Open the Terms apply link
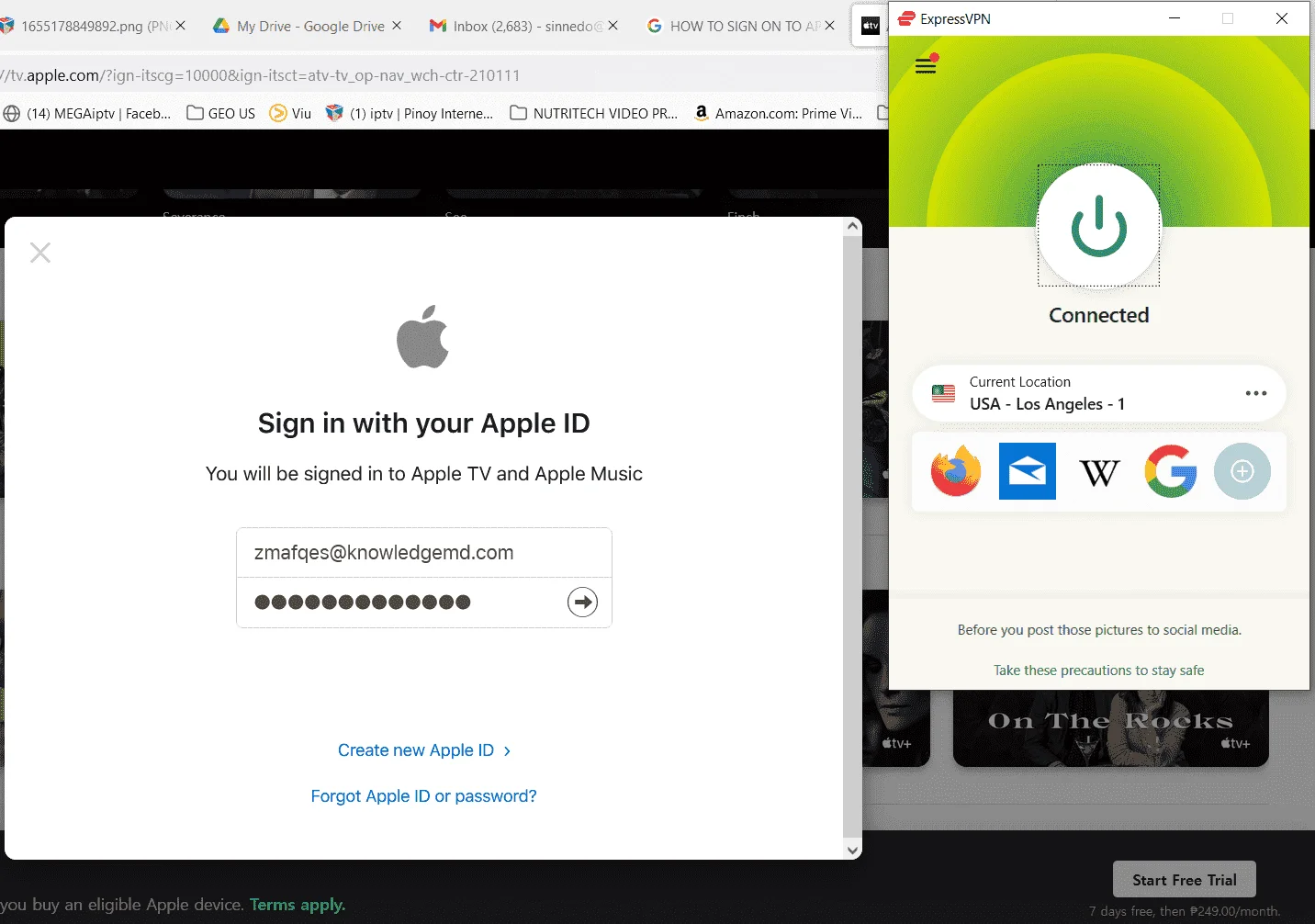The image size is (1315, 924). (298, 905)
